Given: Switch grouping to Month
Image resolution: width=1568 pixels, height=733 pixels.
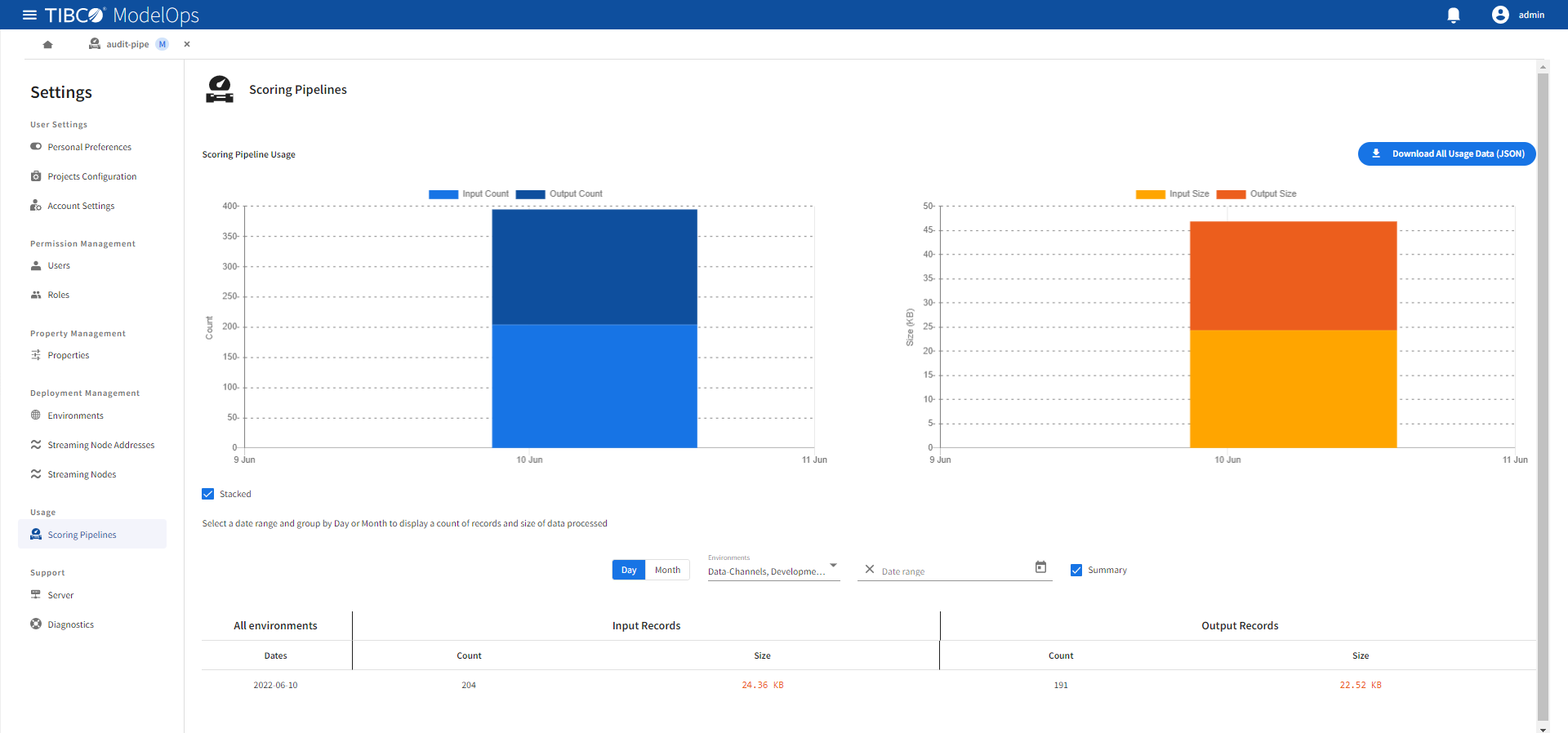Looking at the screenshot, I should click(x=667, y=570).
